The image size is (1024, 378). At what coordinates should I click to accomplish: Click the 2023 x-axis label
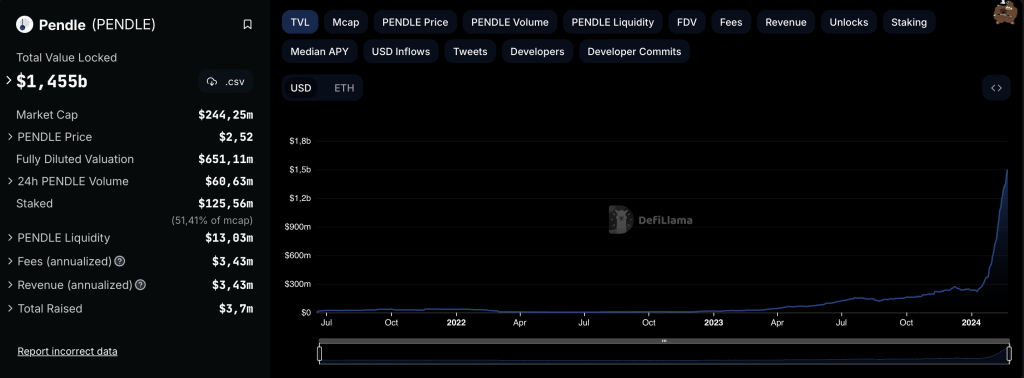pyautogui.click(x=713, y=323)
